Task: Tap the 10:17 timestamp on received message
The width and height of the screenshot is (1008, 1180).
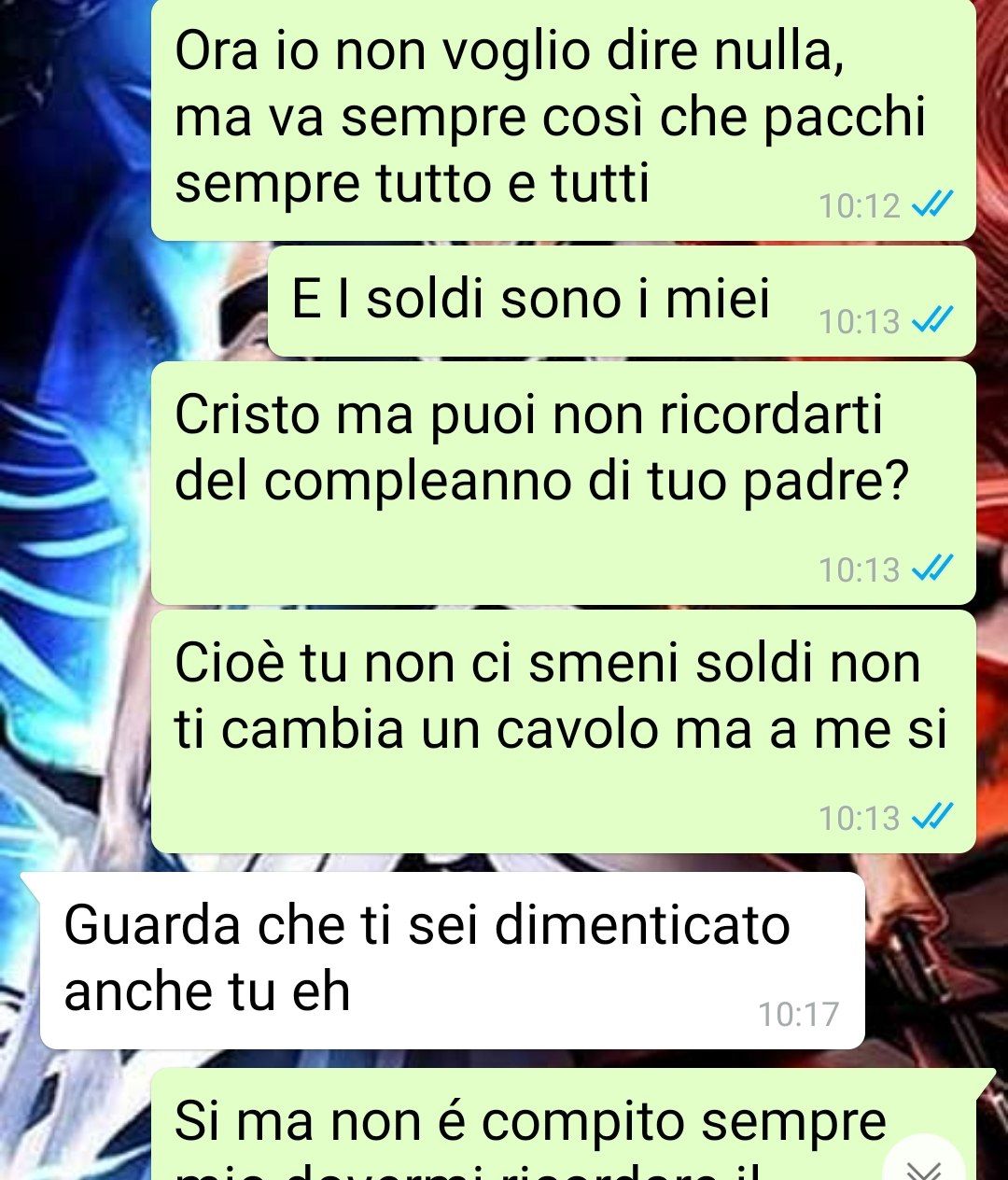Action: (x=798, y=1014)
